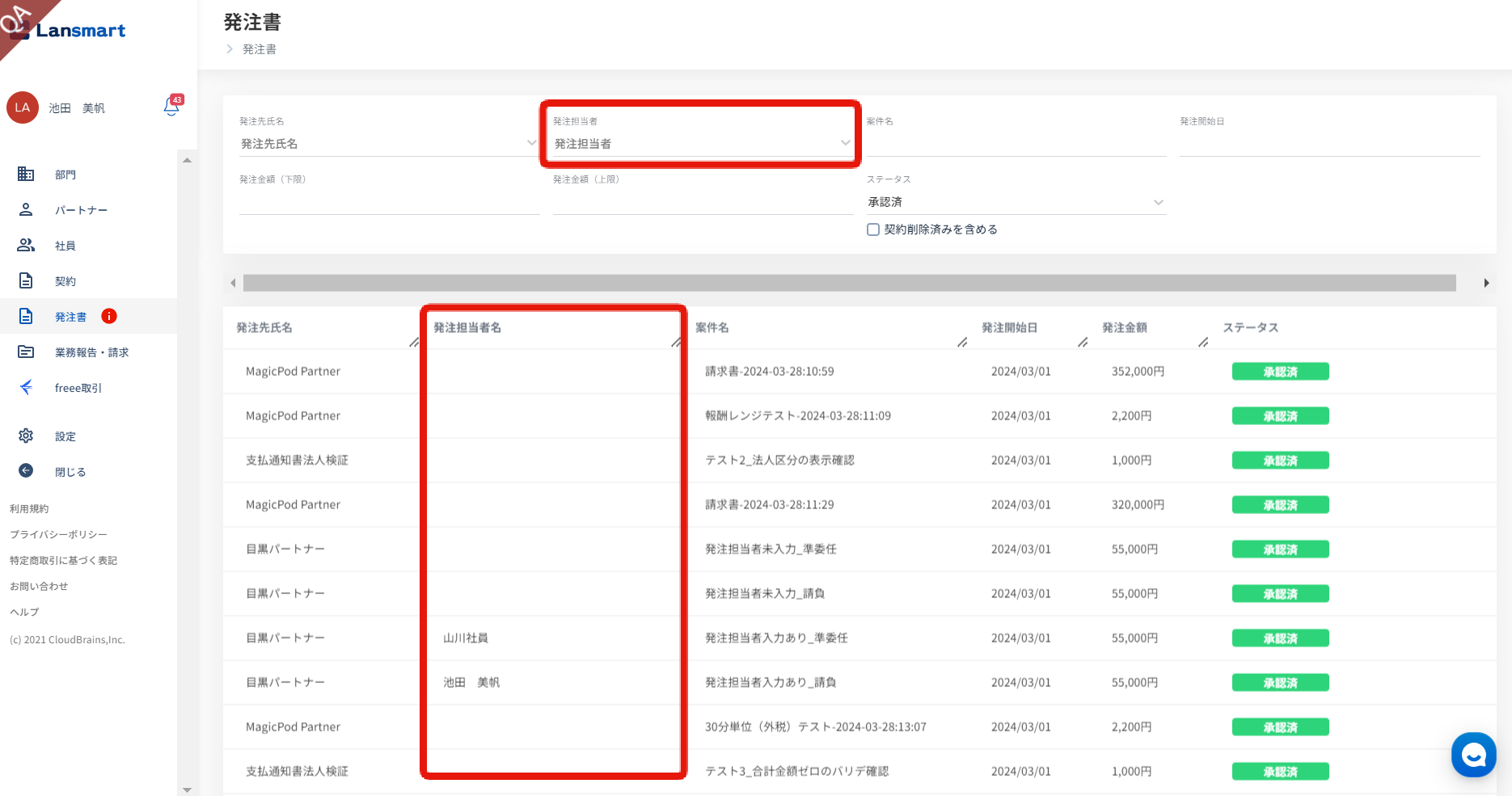Go to 社員 in the sidebar

click(65, 246)
